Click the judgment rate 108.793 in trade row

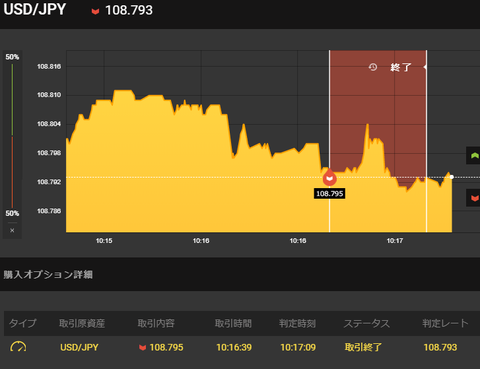coord(440,347)
